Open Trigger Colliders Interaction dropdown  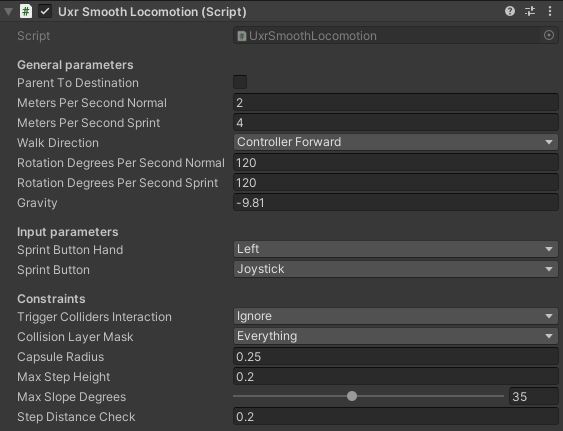click(396, 316)
